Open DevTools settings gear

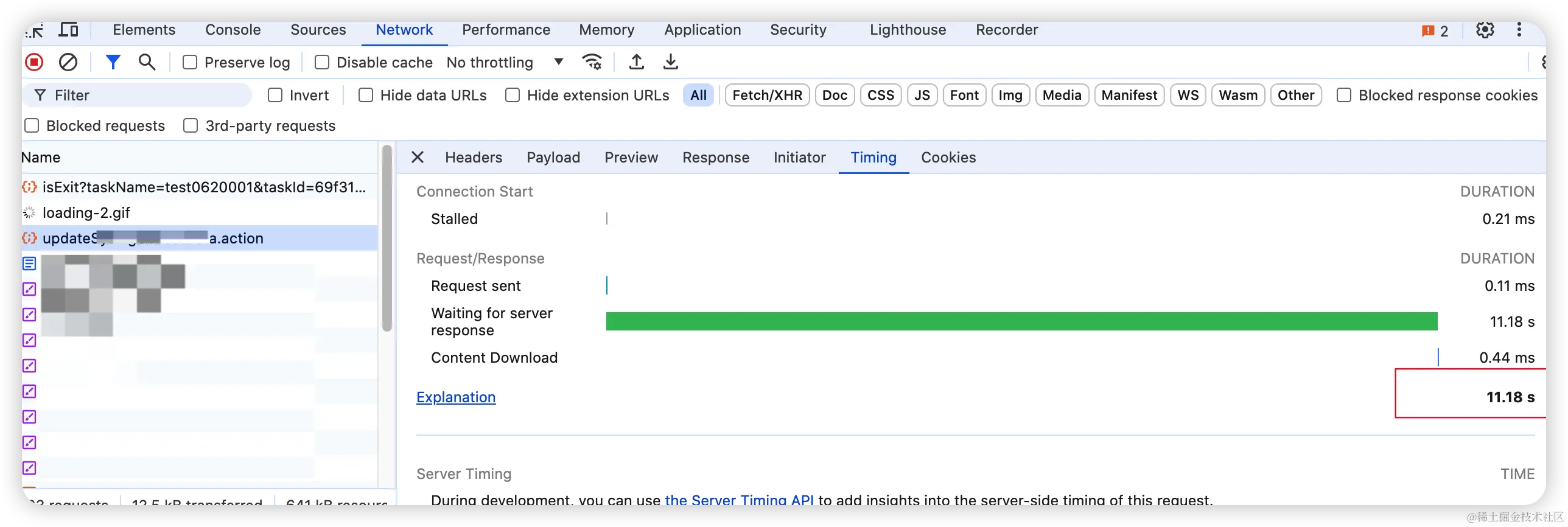[x=1485, y=30]
